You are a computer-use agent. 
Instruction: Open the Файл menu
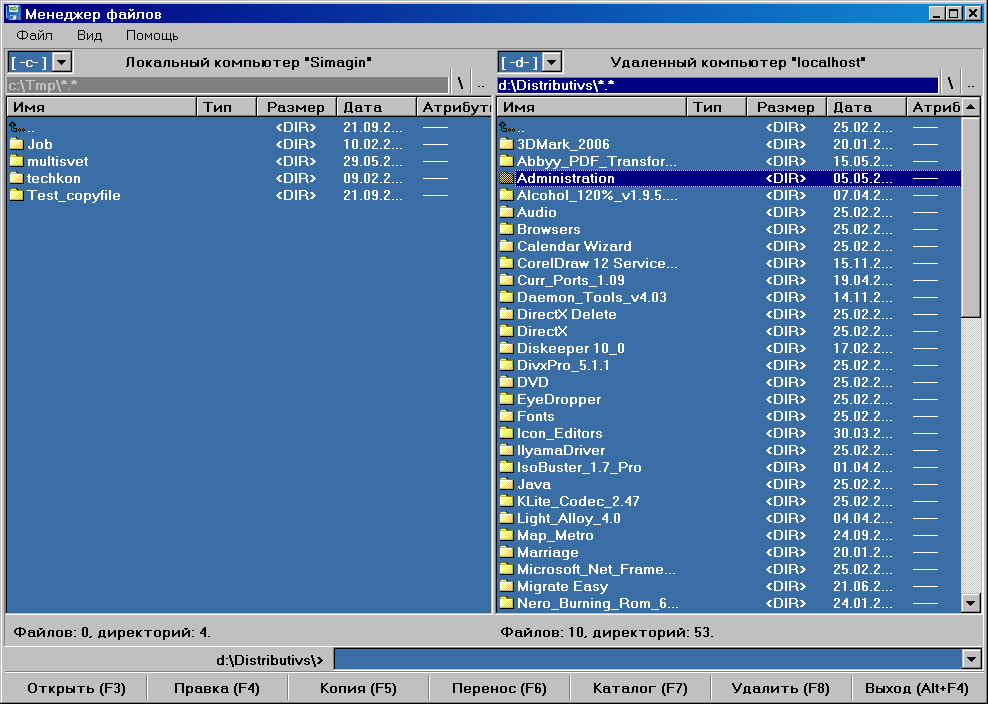[x=35, y=35]
